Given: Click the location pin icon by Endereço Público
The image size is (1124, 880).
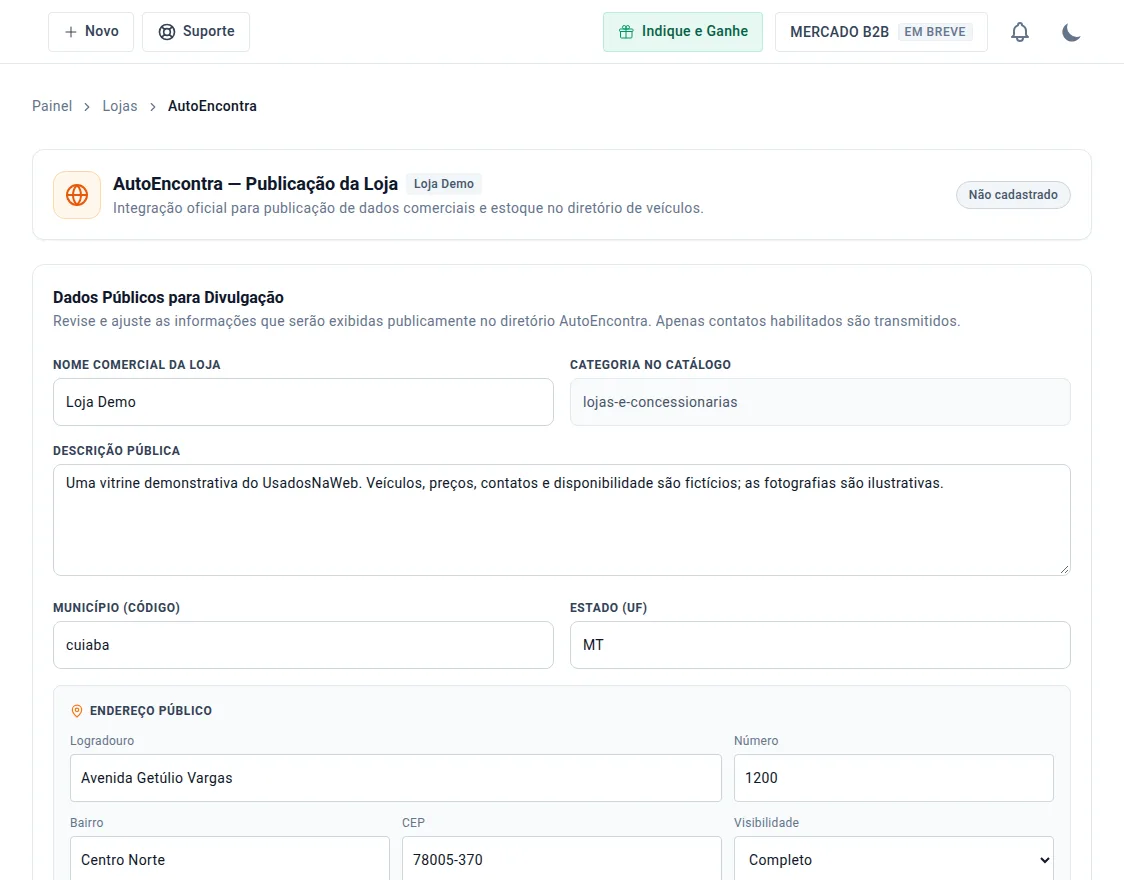Looking at the screenshot, I should [77, 711].
